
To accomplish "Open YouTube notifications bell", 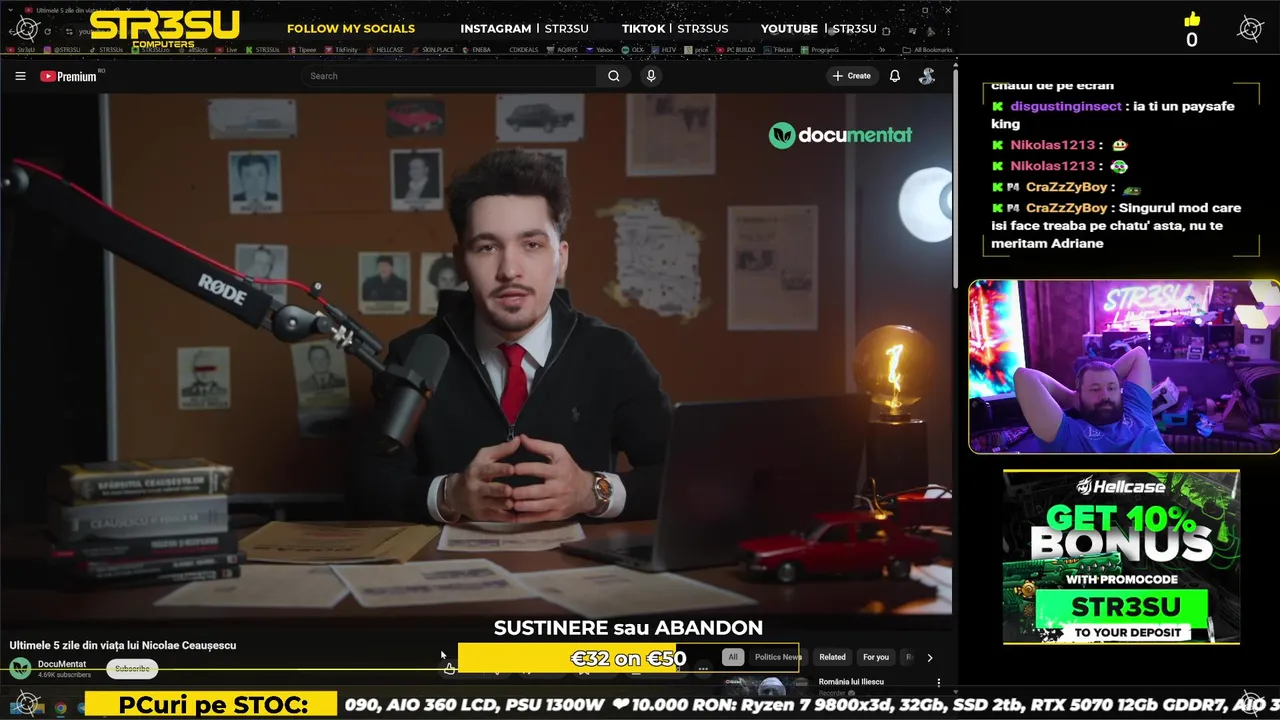I will click(895, 76).
